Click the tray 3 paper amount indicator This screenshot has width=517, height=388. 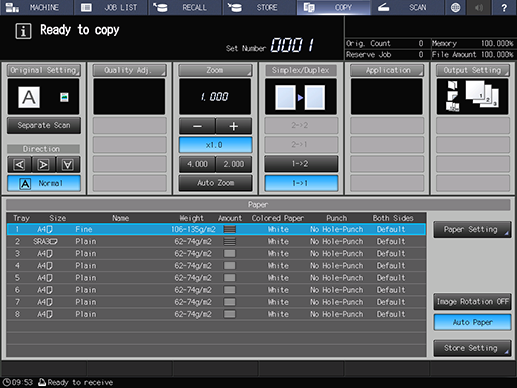tap(230, 254)
